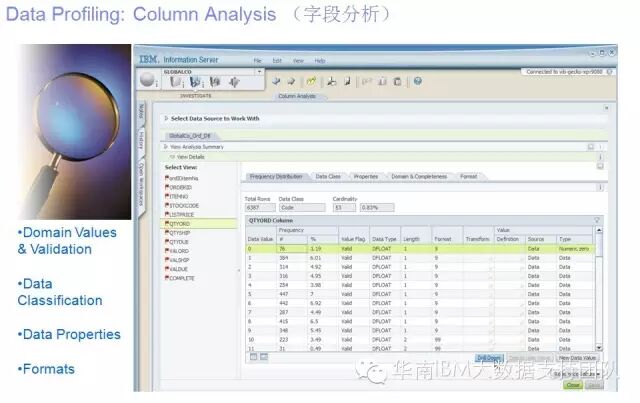
Task: Select LISTPRICE in the column list
Action: click(x=180, y=214)
